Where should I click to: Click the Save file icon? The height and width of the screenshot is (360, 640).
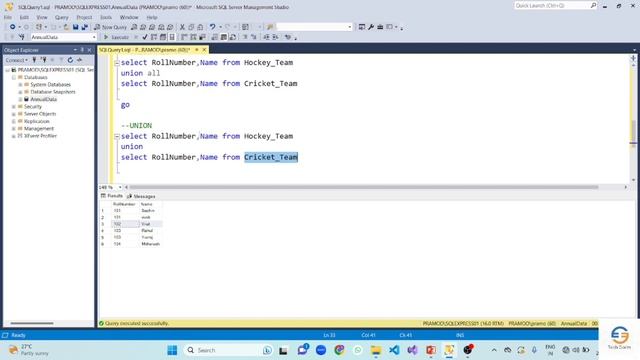pos(76,27)
